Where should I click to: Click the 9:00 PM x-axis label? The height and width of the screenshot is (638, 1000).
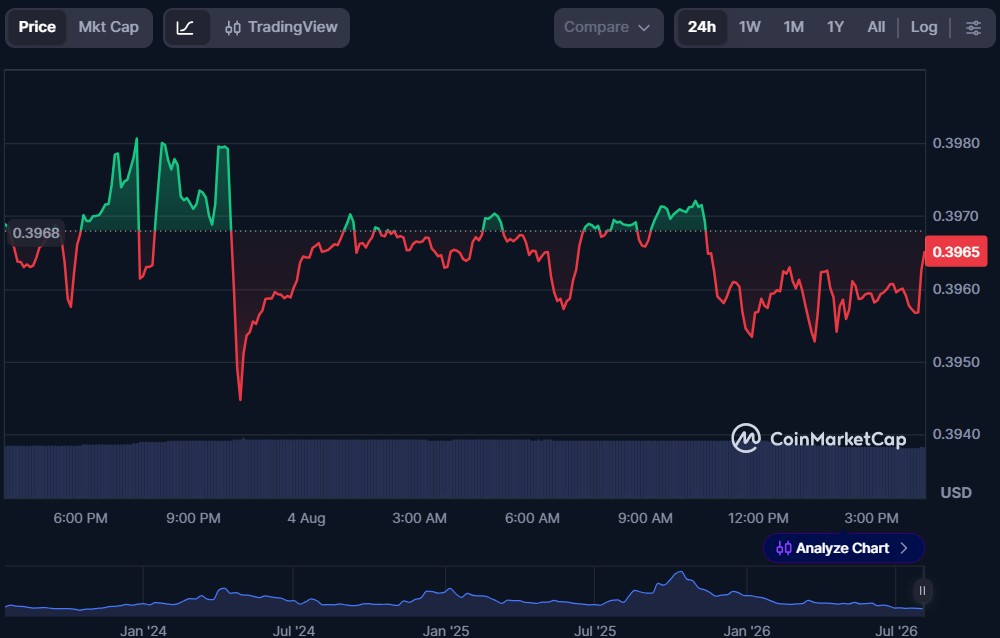coord(193,518)
